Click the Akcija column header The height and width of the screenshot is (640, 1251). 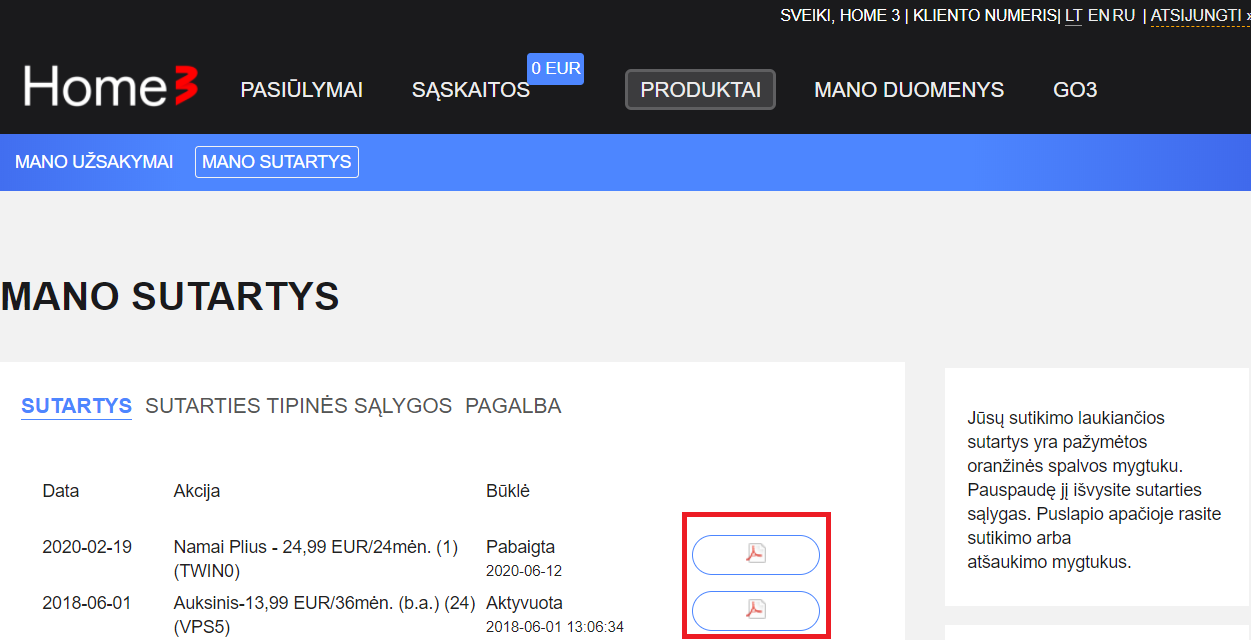[197, 491]
